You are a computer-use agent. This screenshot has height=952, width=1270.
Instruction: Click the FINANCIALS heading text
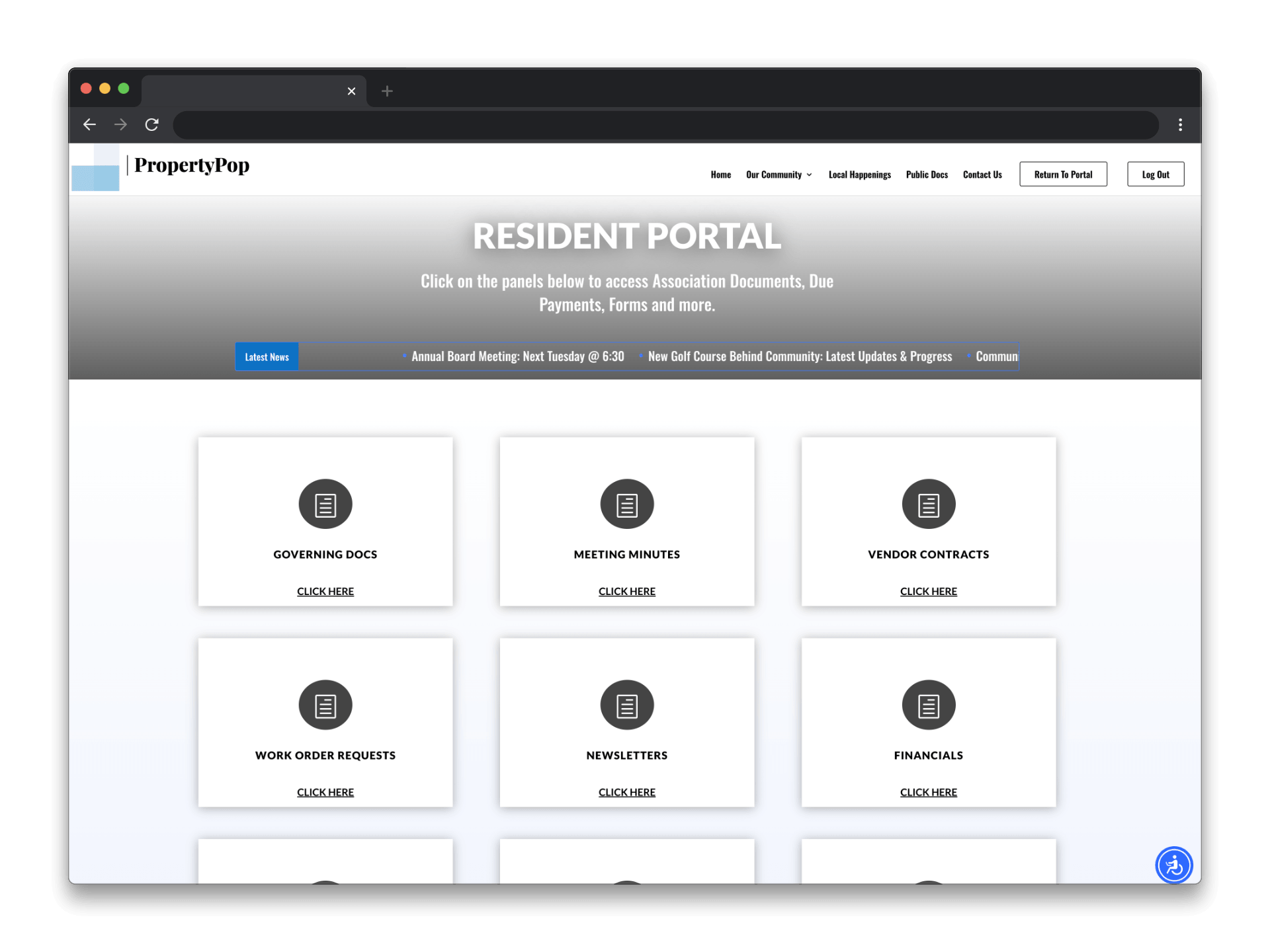pos(929,755)
